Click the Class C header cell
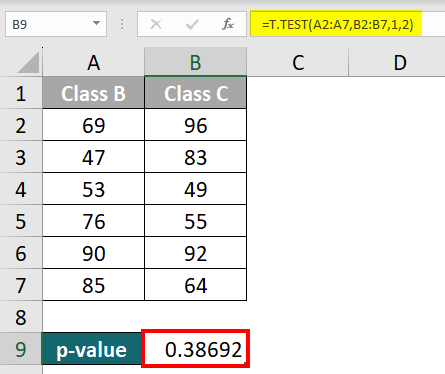This screenshot has width=445, height=374. click(196, 93)
